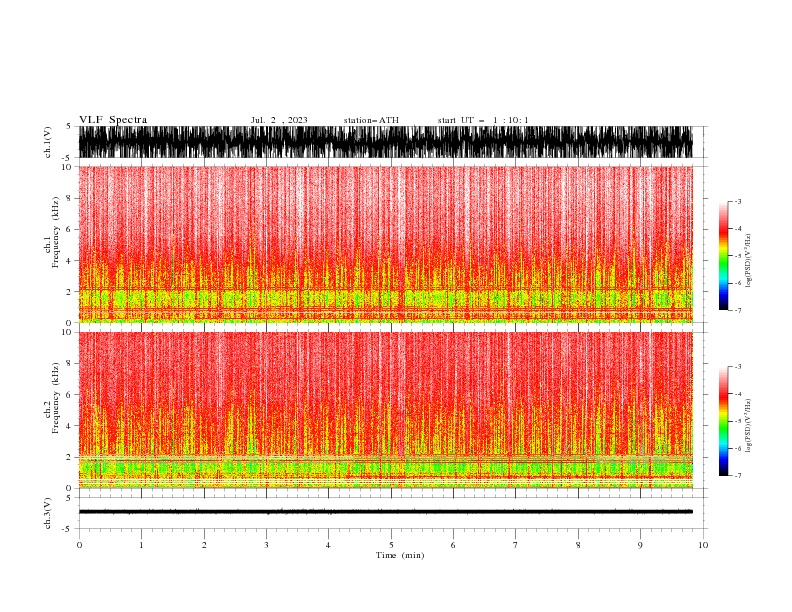Click the ch.2 colorbar "-5" label

tap(738, 421)
